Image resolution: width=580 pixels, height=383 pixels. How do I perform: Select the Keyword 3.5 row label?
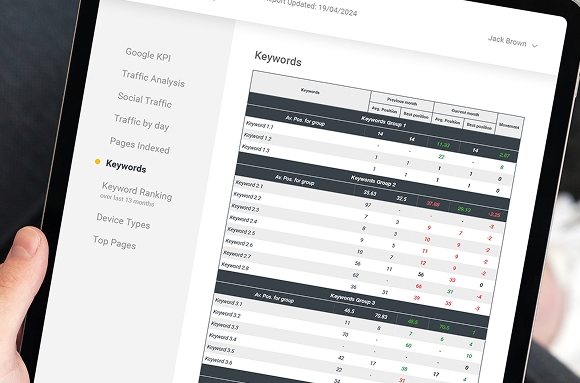click(x=220, y=349)
